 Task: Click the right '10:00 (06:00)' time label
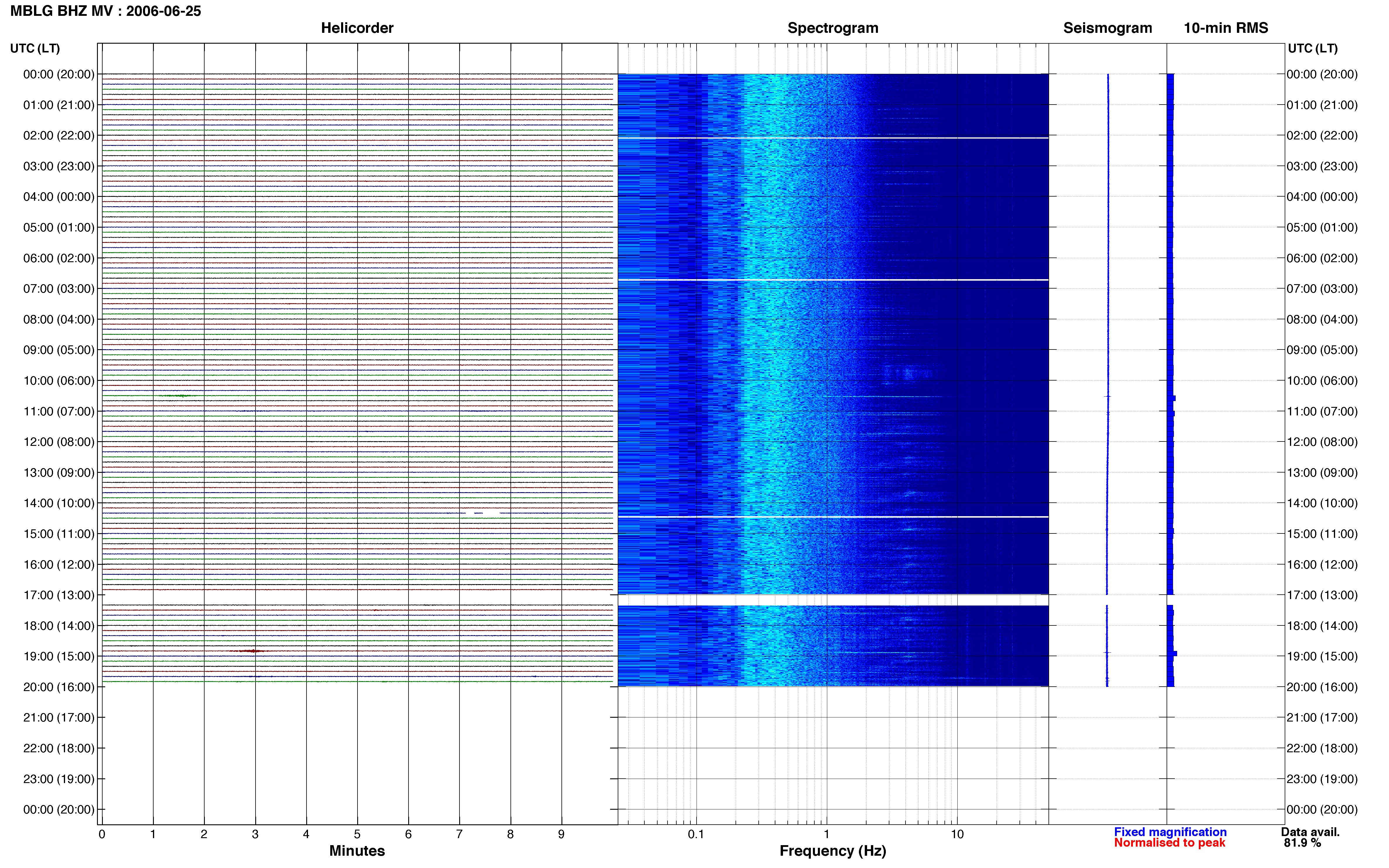pyautogui.click(x=1322, y=381)
